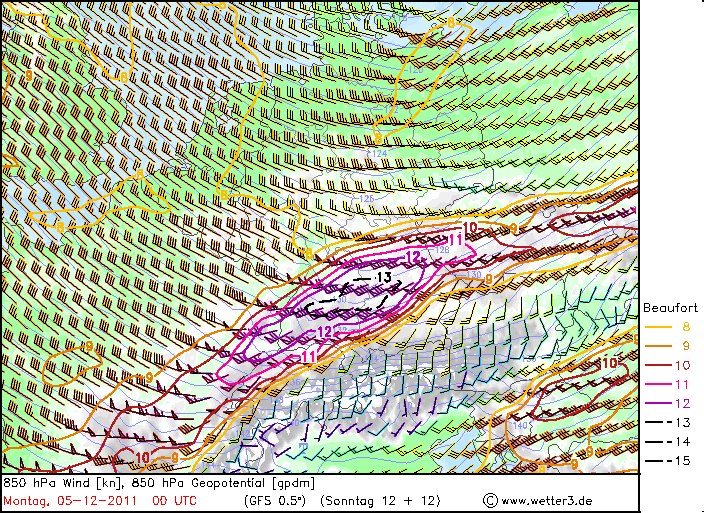Click the orange Beaufort 9 legend entry

point(668,346)
